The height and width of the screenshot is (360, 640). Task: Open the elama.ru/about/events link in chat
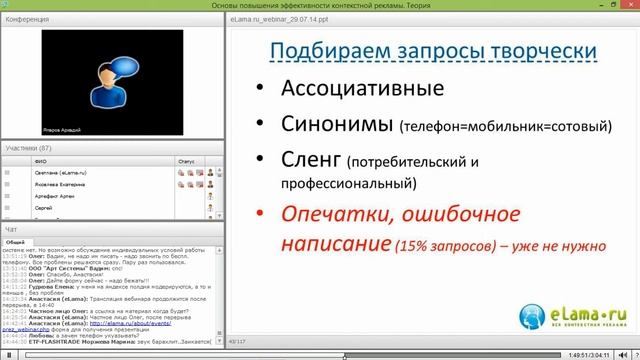click(130, 323)
